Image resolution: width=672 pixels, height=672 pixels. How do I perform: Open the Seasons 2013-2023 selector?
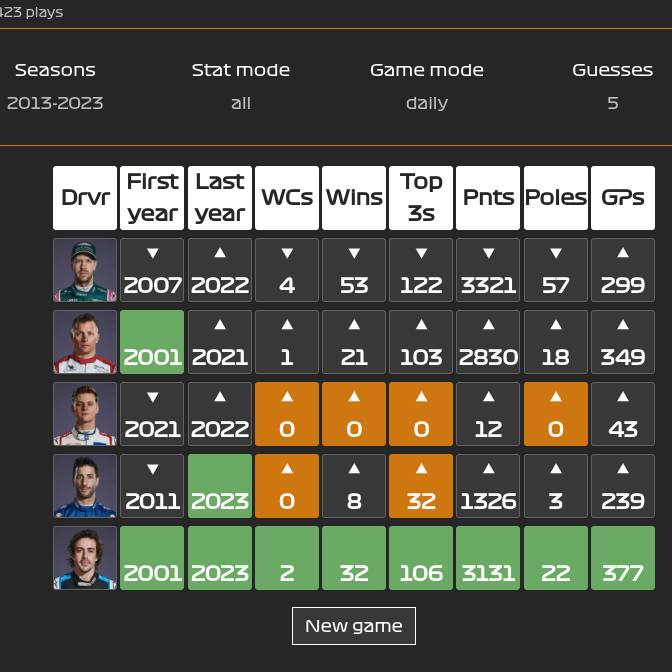coord(55,103)
